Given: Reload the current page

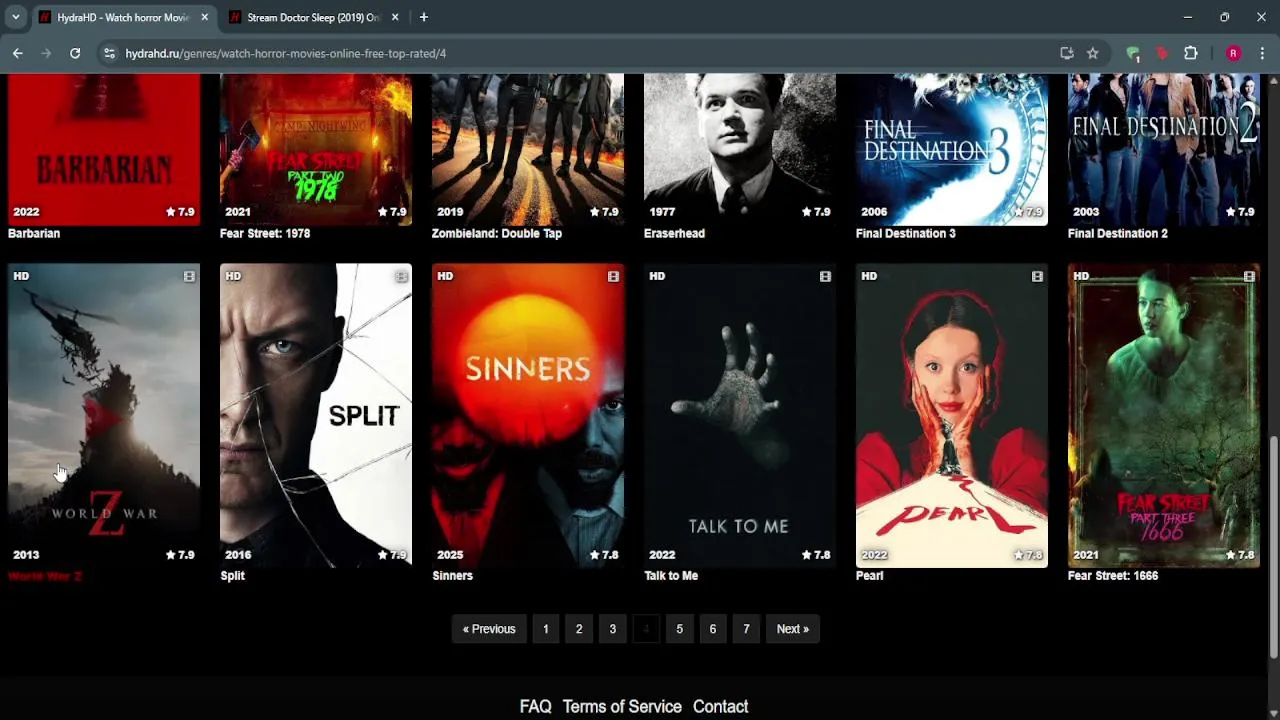Looking at the screenshot, I should pos(75,53).
